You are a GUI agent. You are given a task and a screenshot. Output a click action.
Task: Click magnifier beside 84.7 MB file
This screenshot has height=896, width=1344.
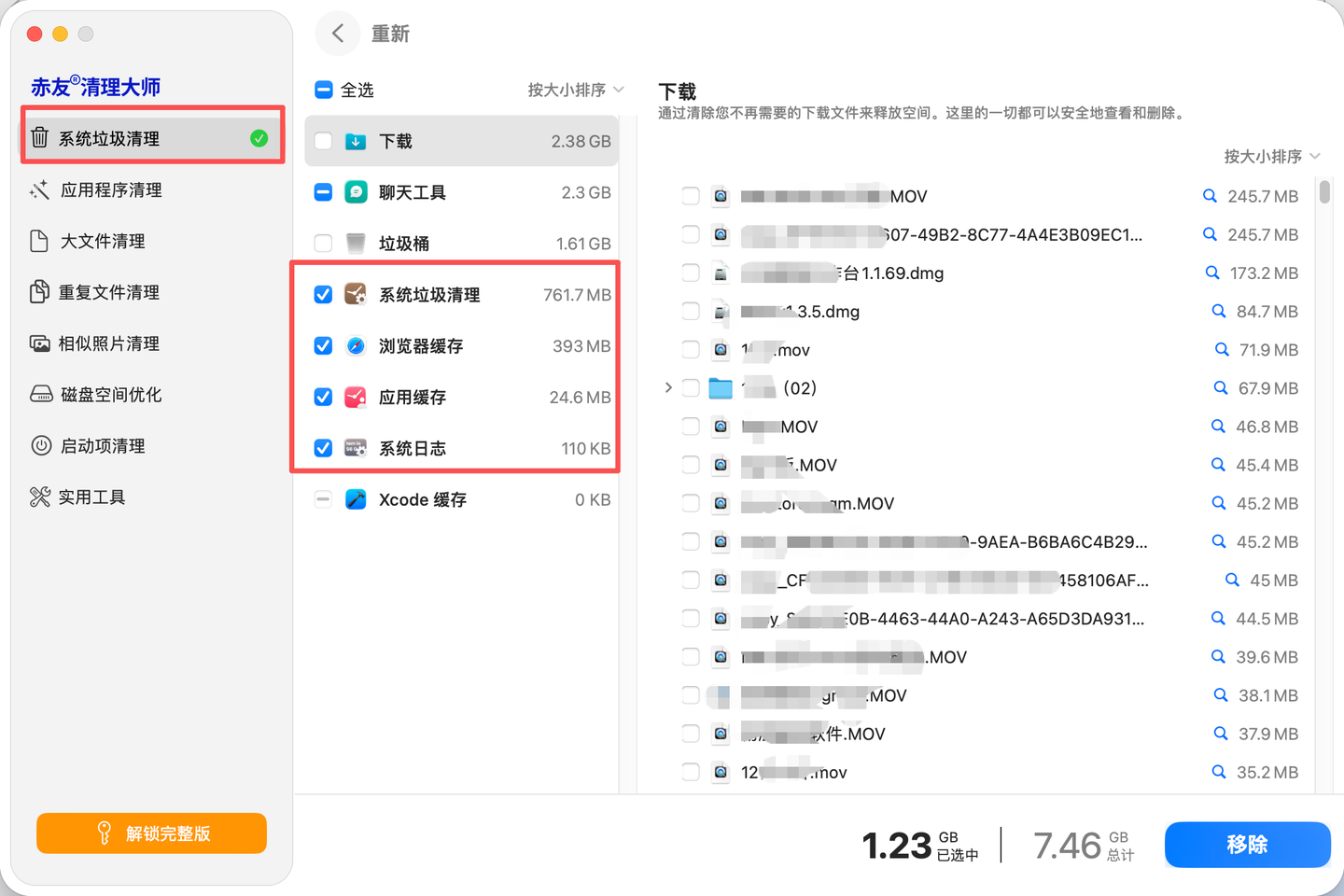coord(1219,312)
